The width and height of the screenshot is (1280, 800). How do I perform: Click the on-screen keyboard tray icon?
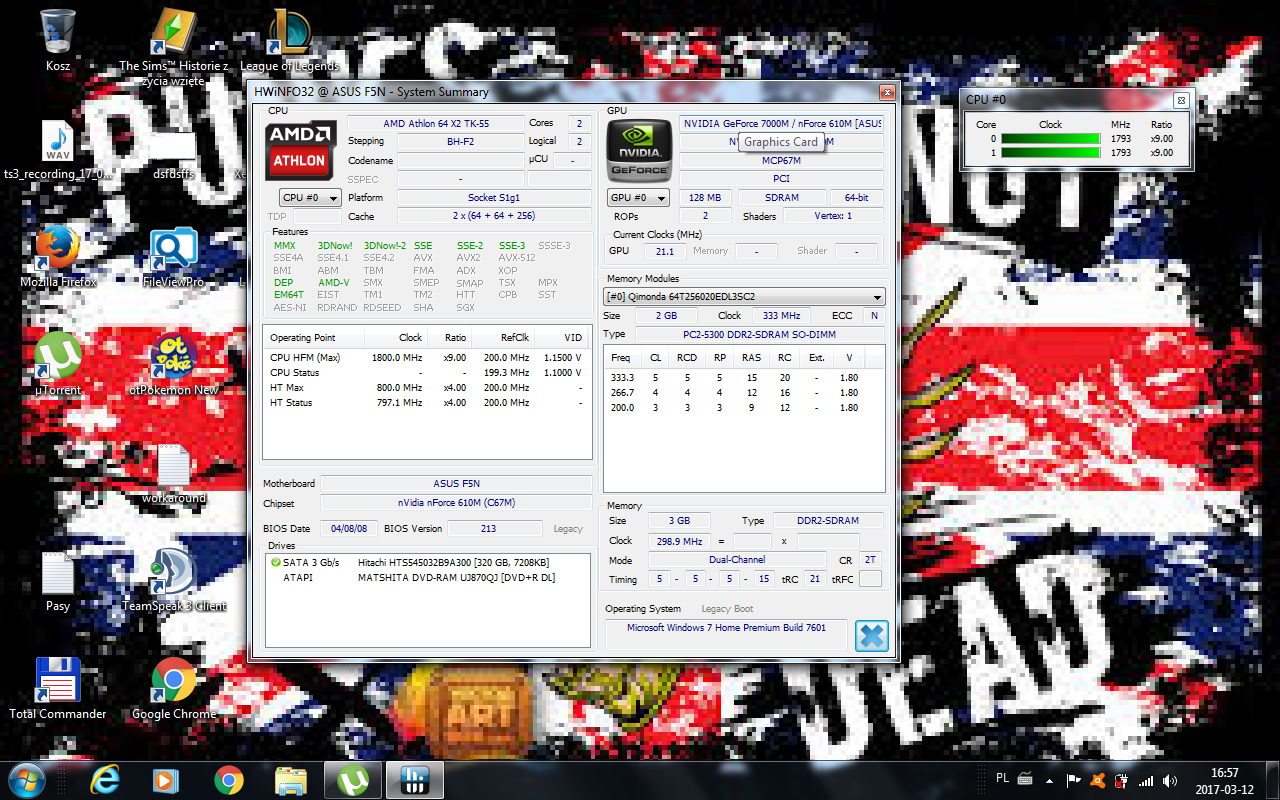click(x=1025, y=779)
